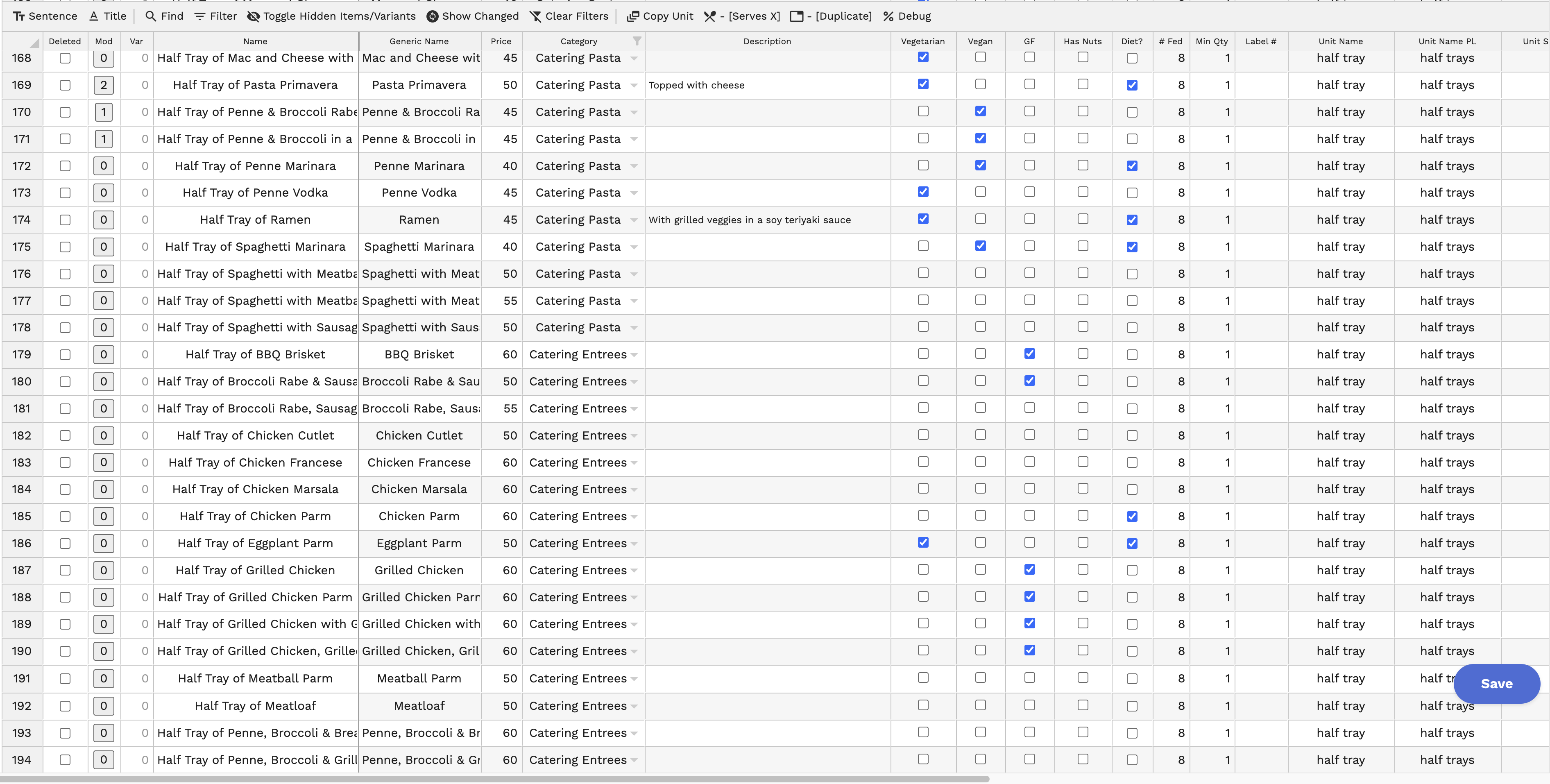Open the Category column filter funnel
Image resolution: width=1550 pixels, height=784 pixels.
click(637, 41)
